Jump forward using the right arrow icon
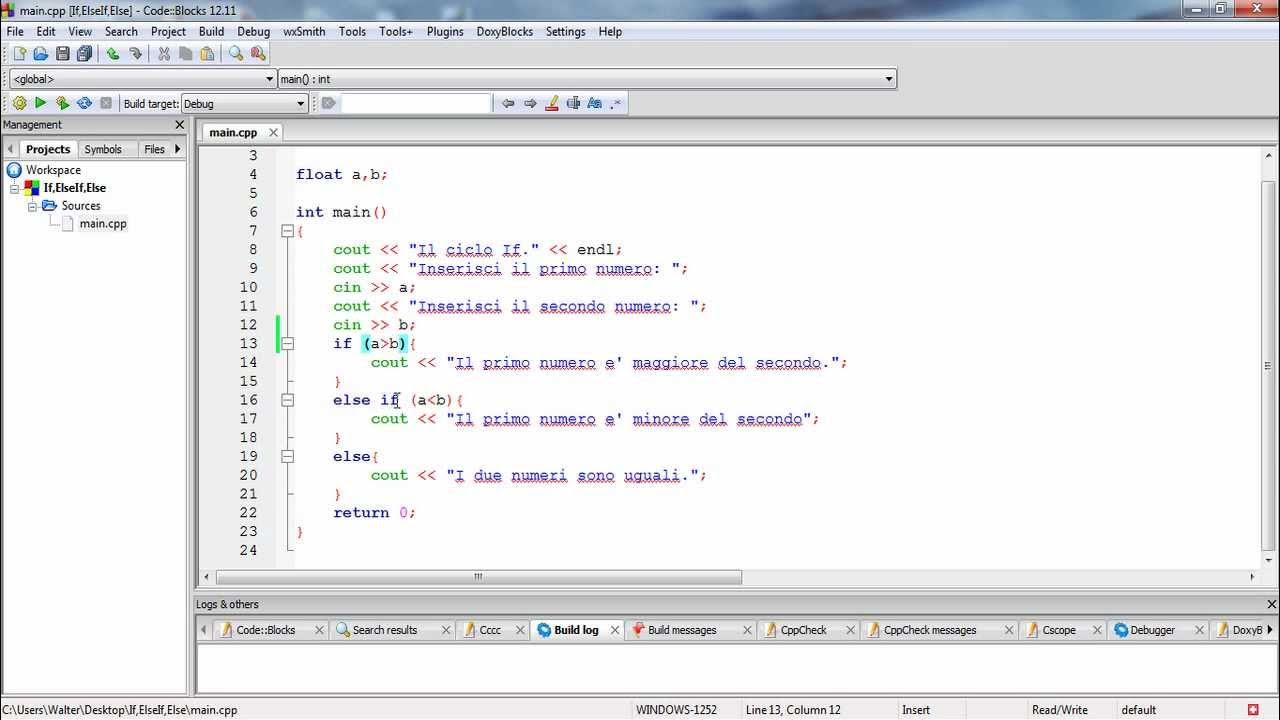This screenshot has height=720, width=1280. coord(530,103)
